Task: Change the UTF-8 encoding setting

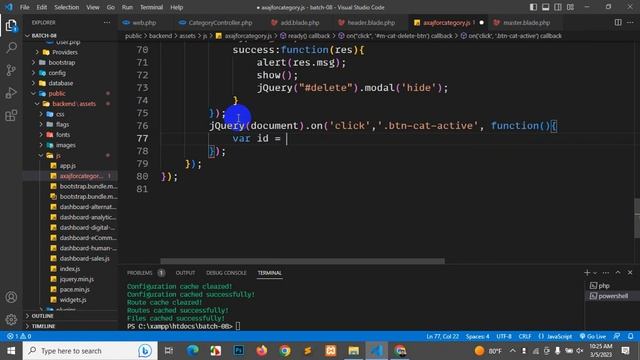Action: [504, 336]
